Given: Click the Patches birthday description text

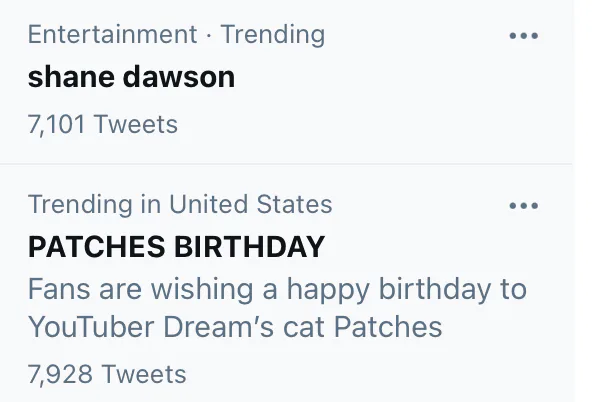Looking at the screenshot, I should [277, 308].
